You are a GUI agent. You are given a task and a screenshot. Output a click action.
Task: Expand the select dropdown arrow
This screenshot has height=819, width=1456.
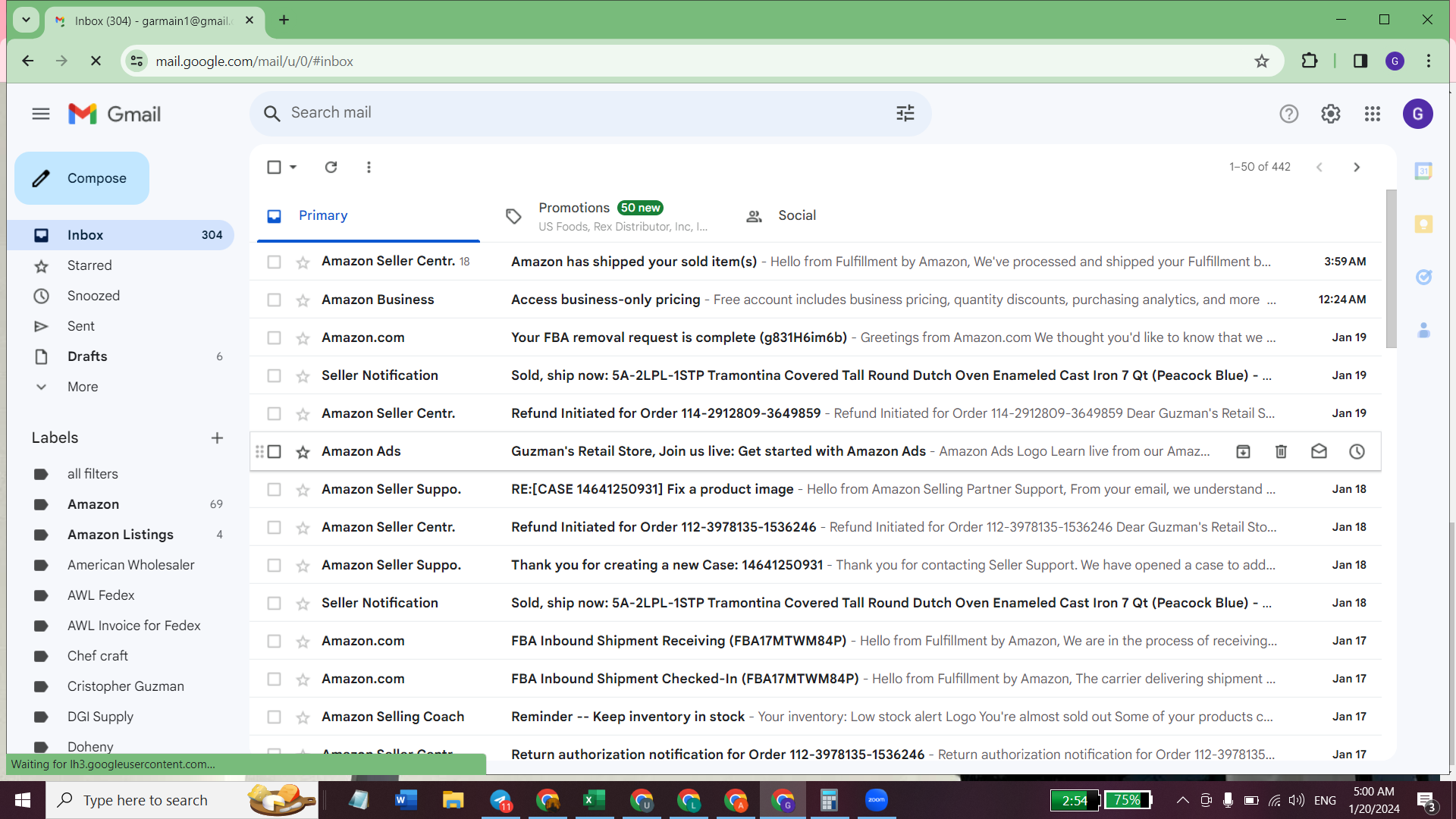coord(293,167)
